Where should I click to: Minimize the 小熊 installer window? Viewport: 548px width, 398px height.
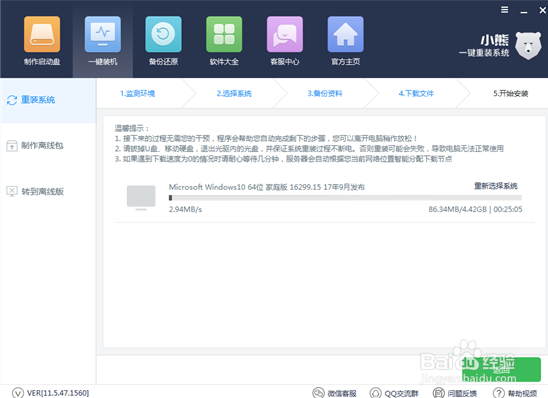[x=524, y=12]
